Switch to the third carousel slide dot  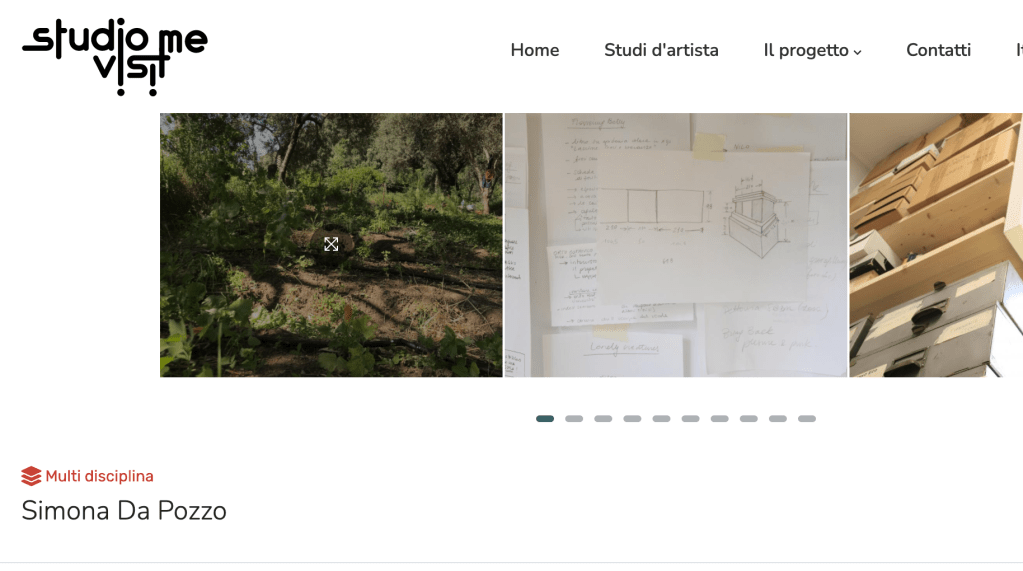(603, 419)
